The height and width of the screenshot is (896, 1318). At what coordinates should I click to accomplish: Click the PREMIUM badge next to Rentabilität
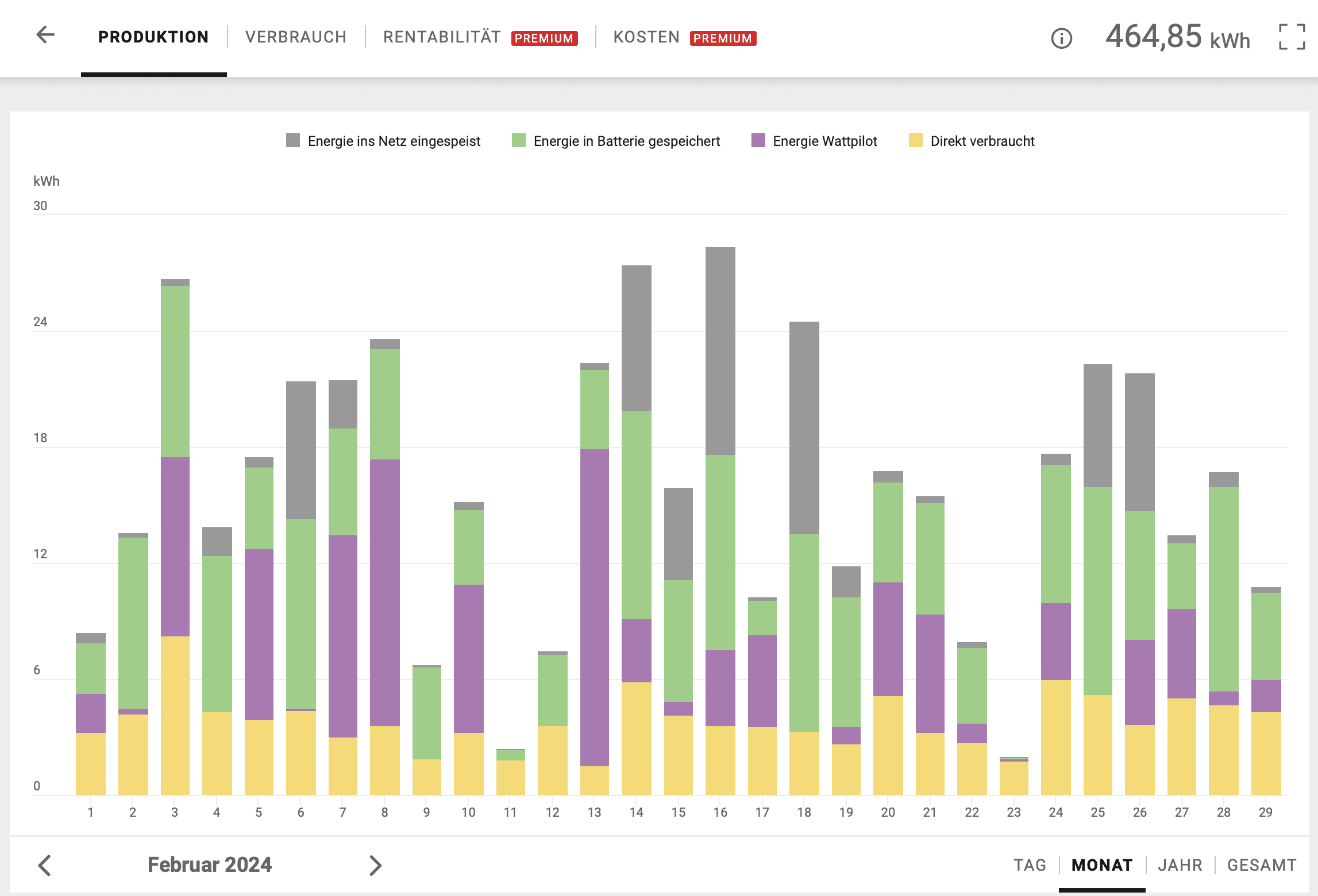(544, 38)
